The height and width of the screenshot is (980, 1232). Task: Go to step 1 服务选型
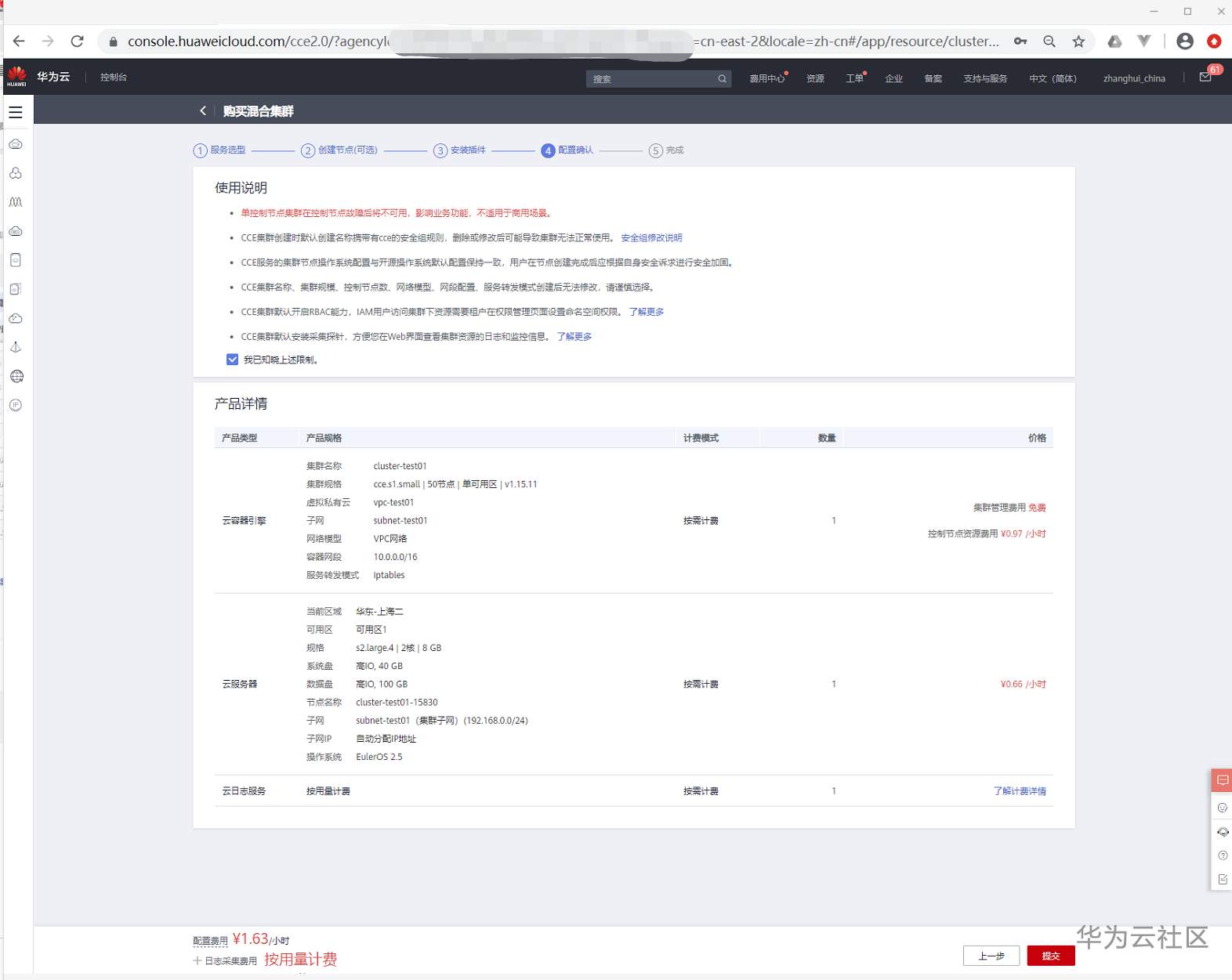coord(219,150)
